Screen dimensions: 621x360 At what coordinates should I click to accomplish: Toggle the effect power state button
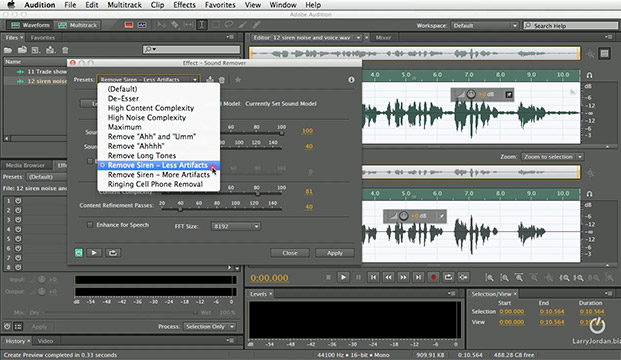tap(78, 253)
